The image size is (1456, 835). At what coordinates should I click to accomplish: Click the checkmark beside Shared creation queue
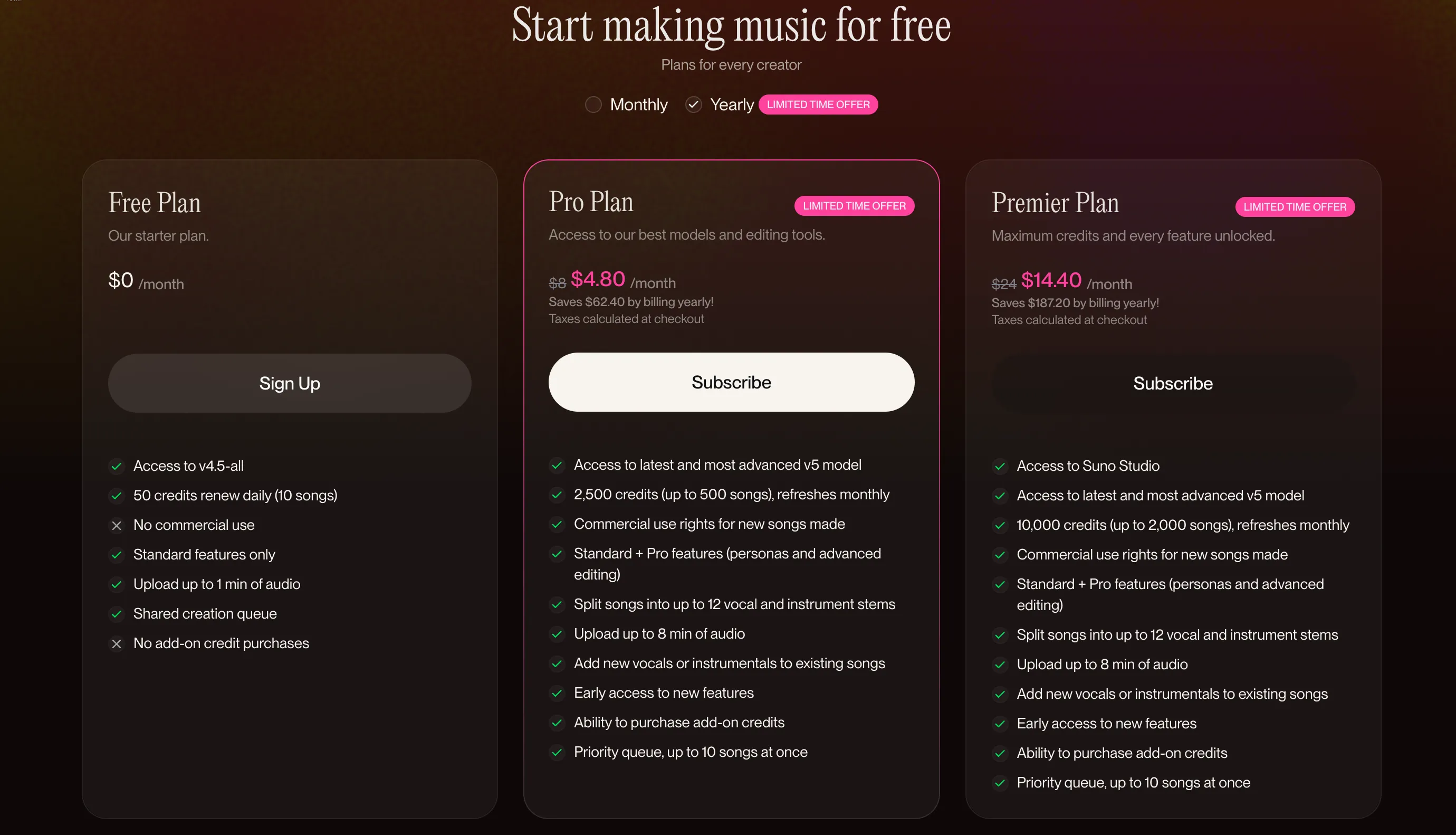[116, 614]
